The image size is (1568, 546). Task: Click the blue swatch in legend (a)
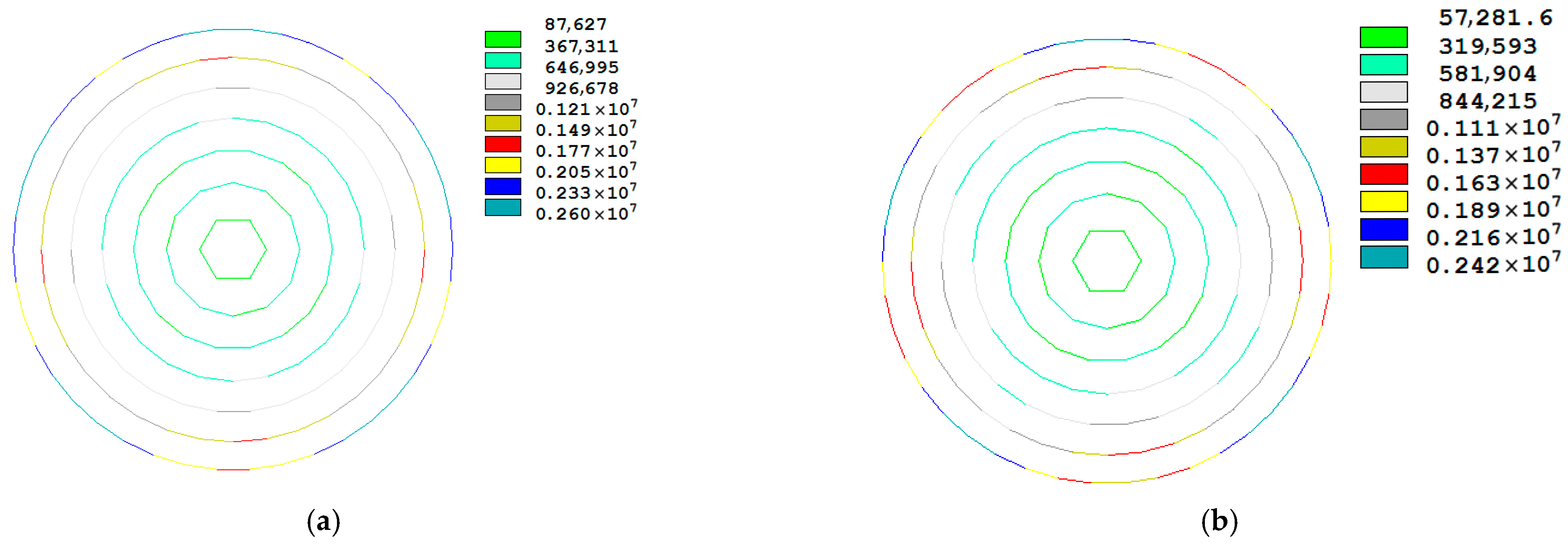coord(503,186)
